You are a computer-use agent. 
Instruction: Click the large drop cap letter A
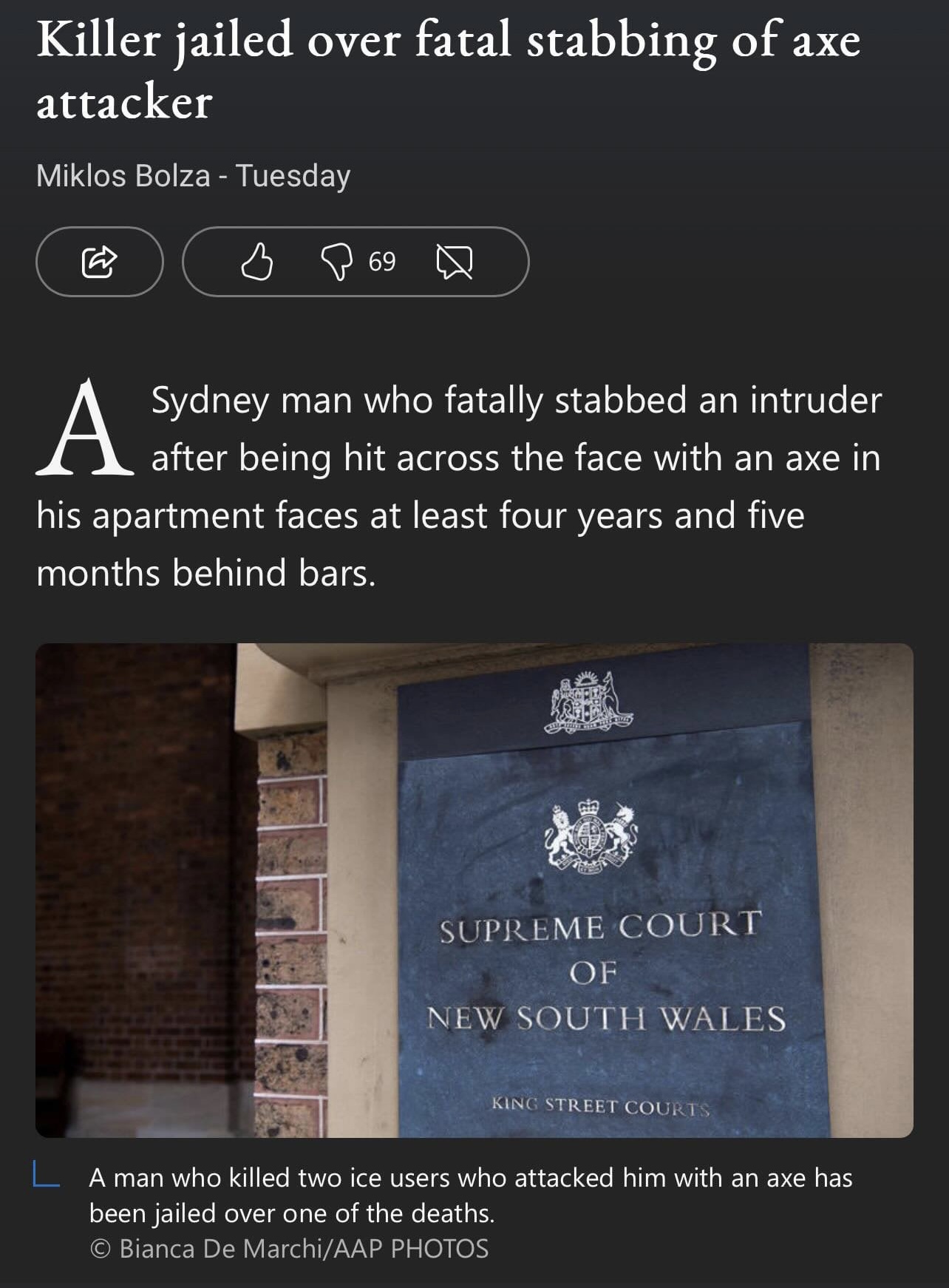coord(85,427)
